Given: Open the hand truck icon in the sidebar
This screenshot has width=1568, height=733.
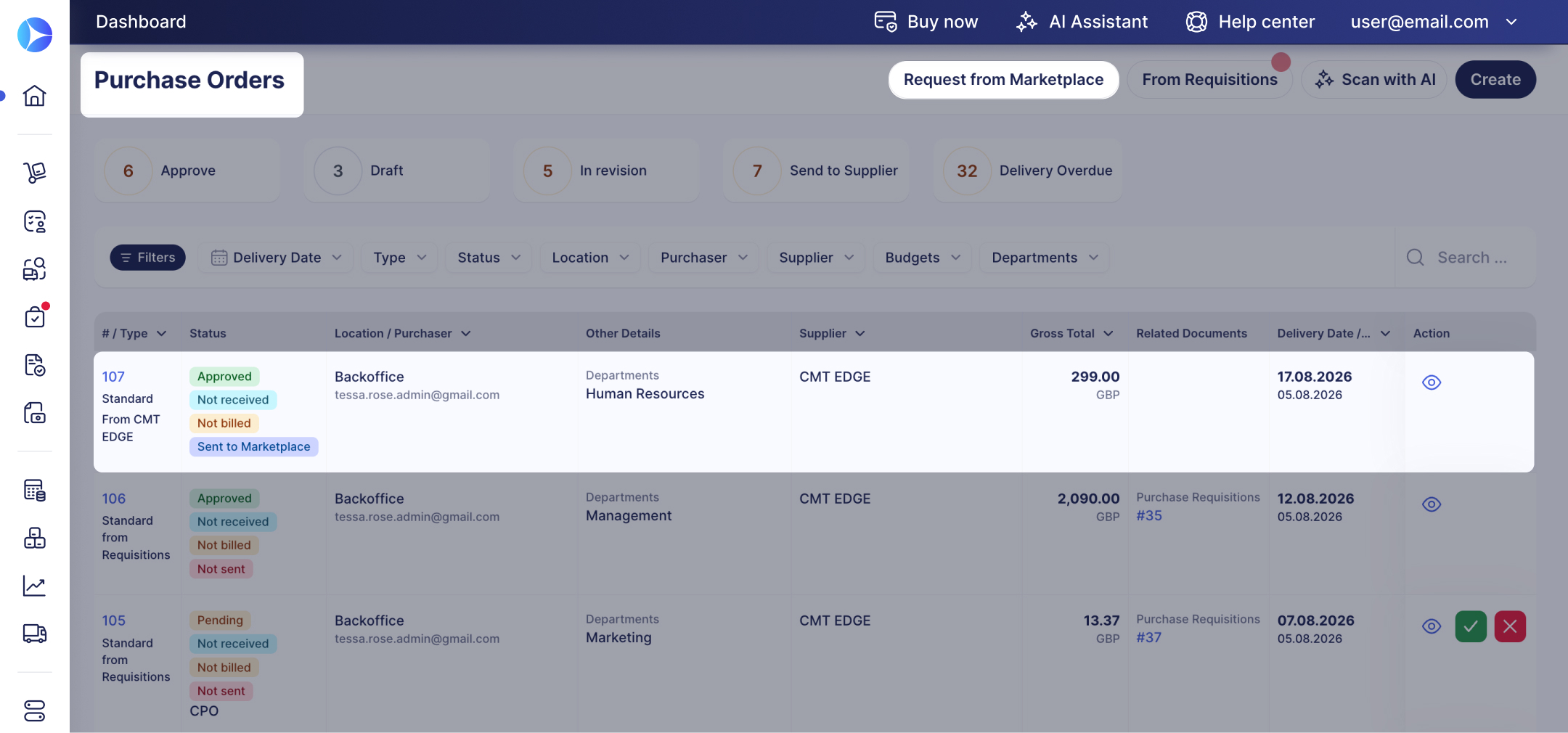Looking at the screenshot, I should pos(34,172).
